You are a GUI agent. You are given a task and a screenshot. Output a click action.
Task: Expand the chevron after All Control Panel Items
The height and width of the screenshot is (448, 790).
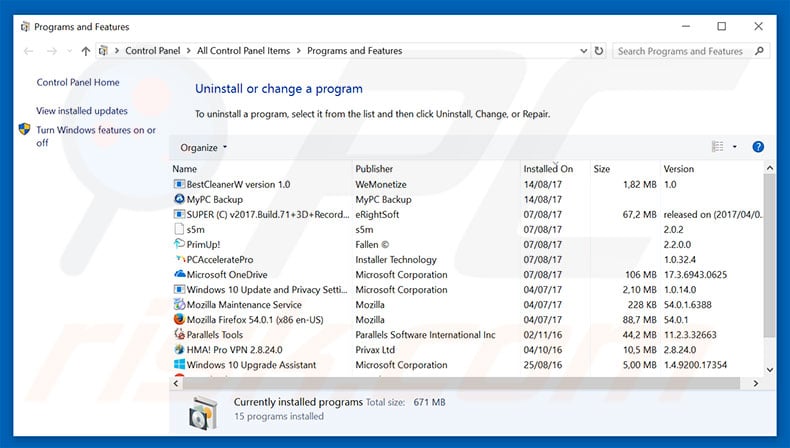tap(299, 51)
